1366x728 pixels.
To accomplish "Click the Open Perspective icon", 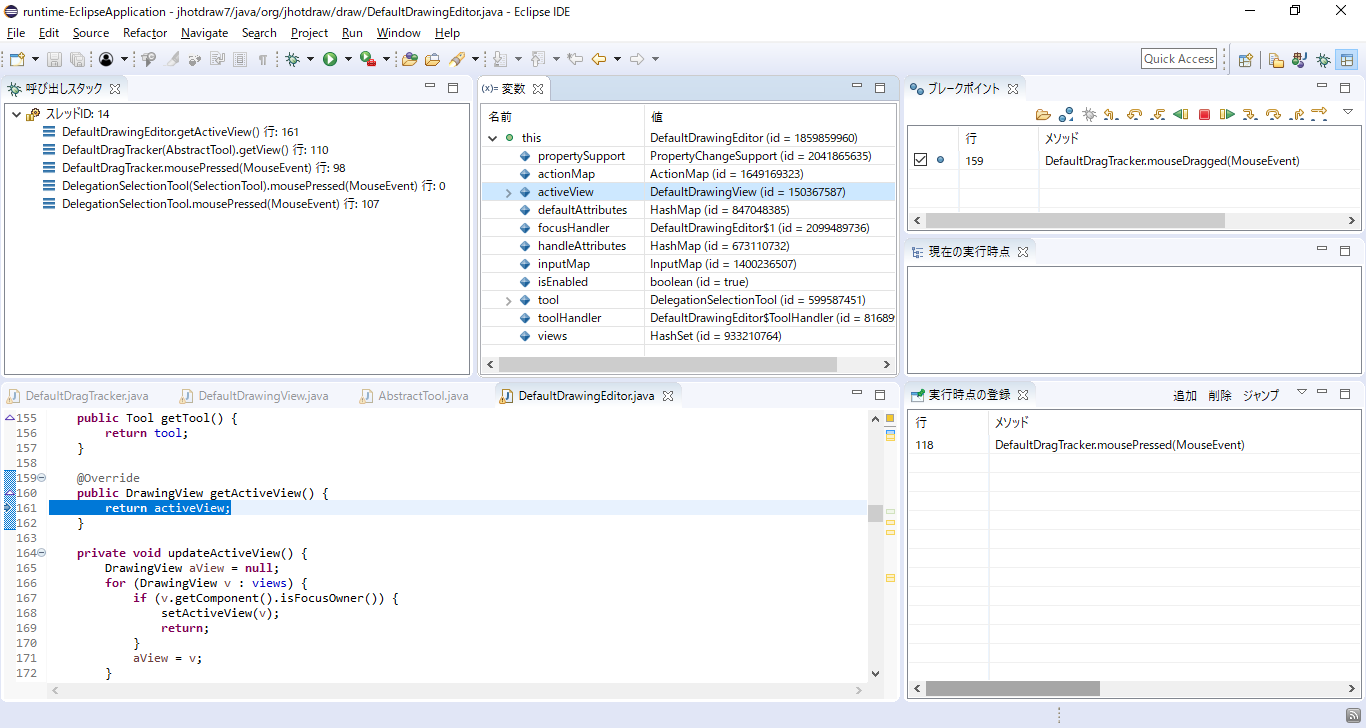I will [1246, 59].
